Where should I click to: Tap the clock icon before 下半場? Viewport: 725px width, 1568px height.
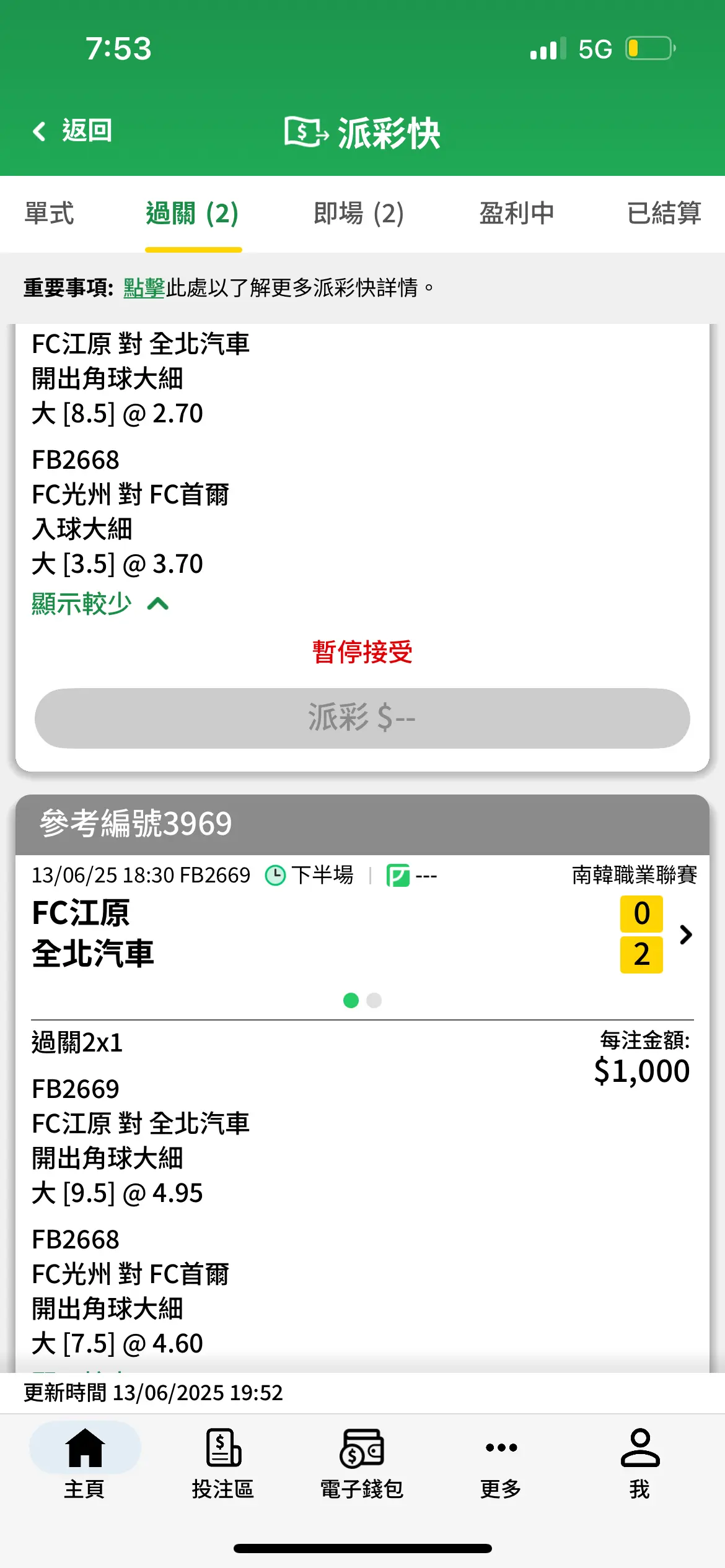click(x=275, y=876)
